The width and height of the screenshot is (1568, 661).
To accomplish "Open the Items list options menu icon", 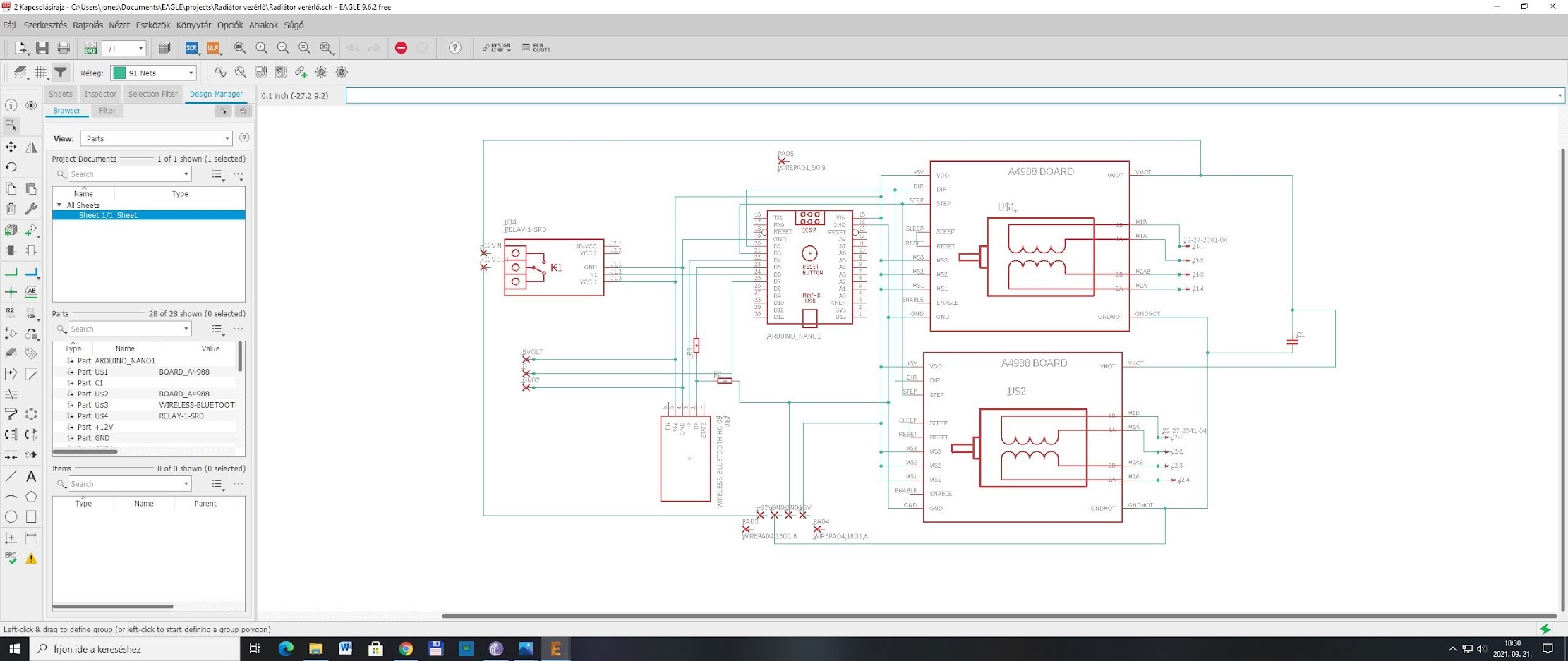I will (x=217, y=484).
